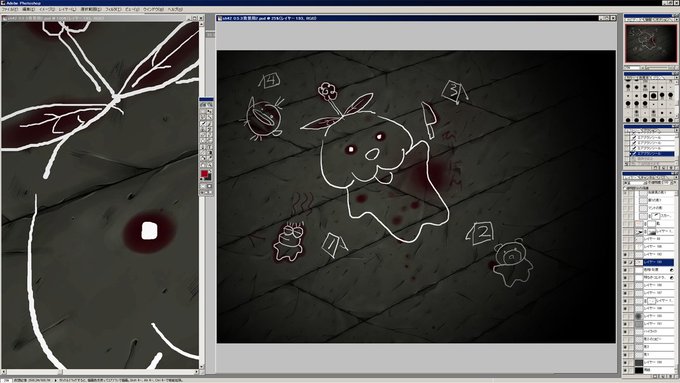The width and height of the screenshot is (680, 383).
Task: Open status bar info options arrow
Action: [56, 380]
